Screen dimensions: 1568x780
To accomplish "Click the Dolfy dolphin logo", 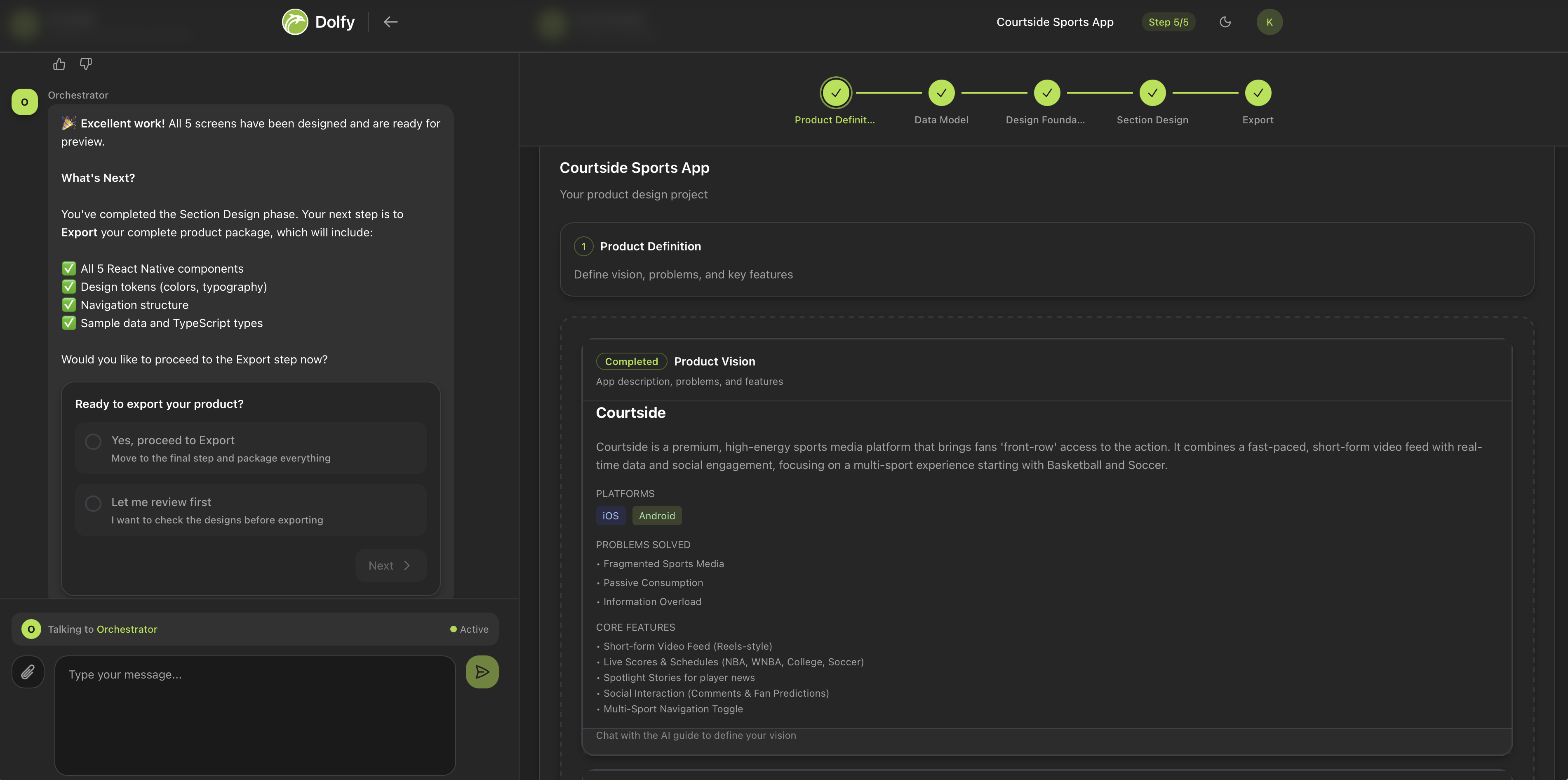I will click(x=295, y=21).
